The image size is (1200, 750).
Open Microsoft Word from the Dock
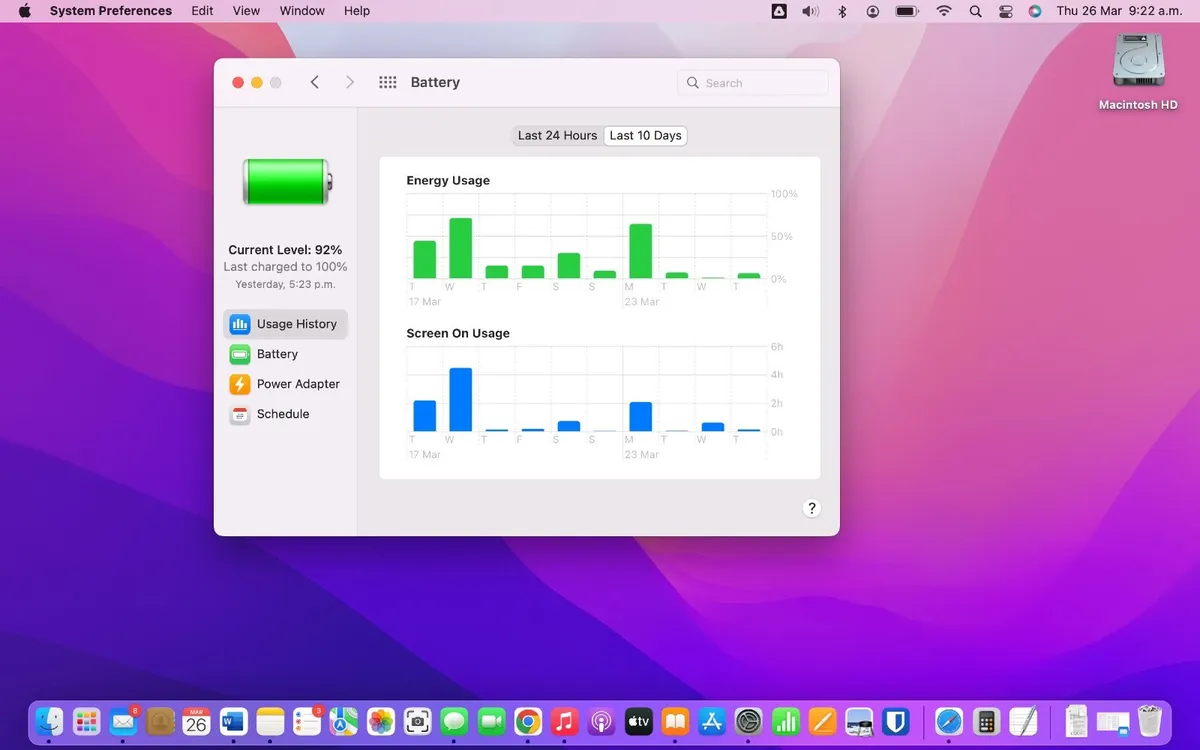click(x=232, y=721)
